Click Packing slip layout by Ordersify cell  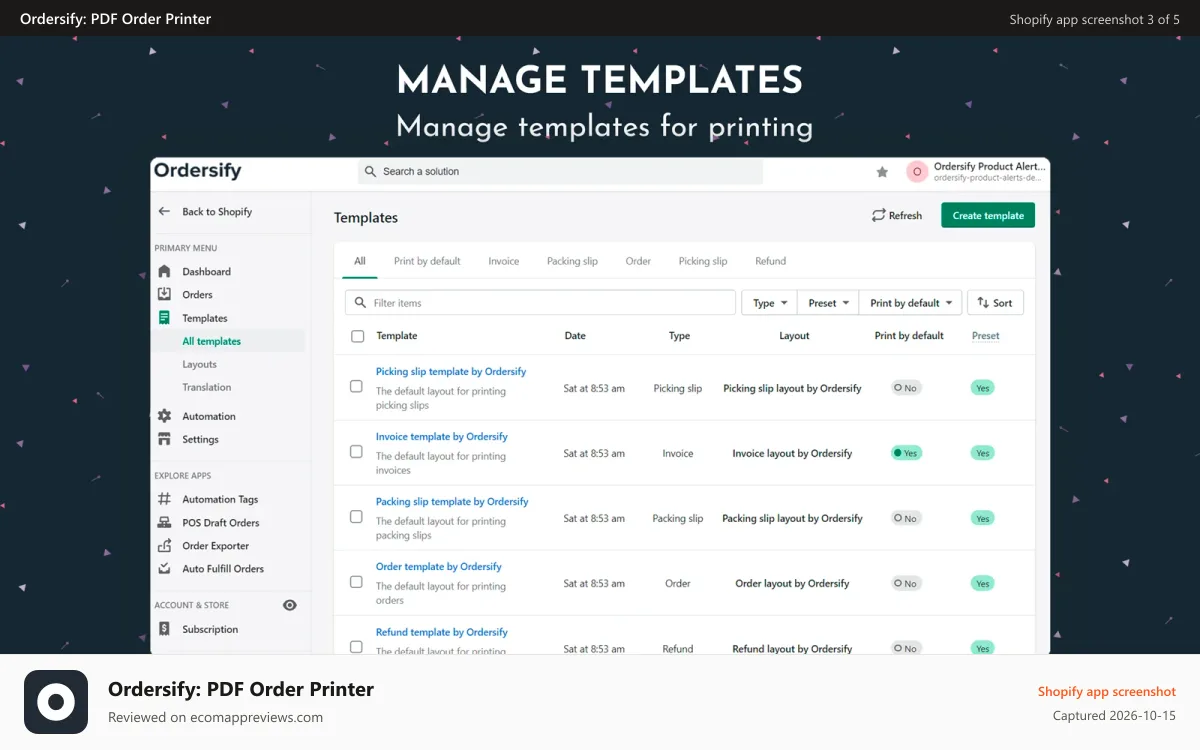pyautogui.click(x=792, y=518)
